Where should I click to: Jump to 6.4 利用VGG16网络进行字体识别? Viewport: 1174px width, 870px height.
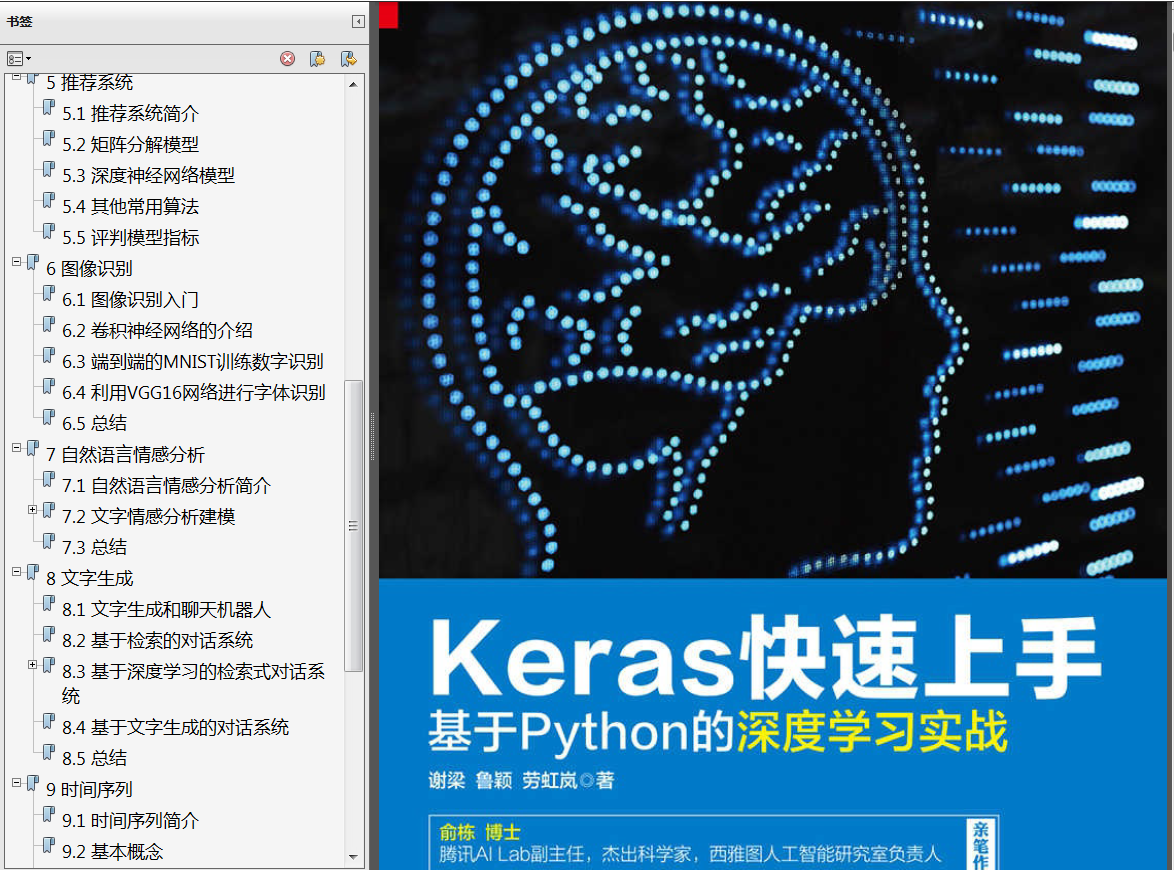pos(193,393)
